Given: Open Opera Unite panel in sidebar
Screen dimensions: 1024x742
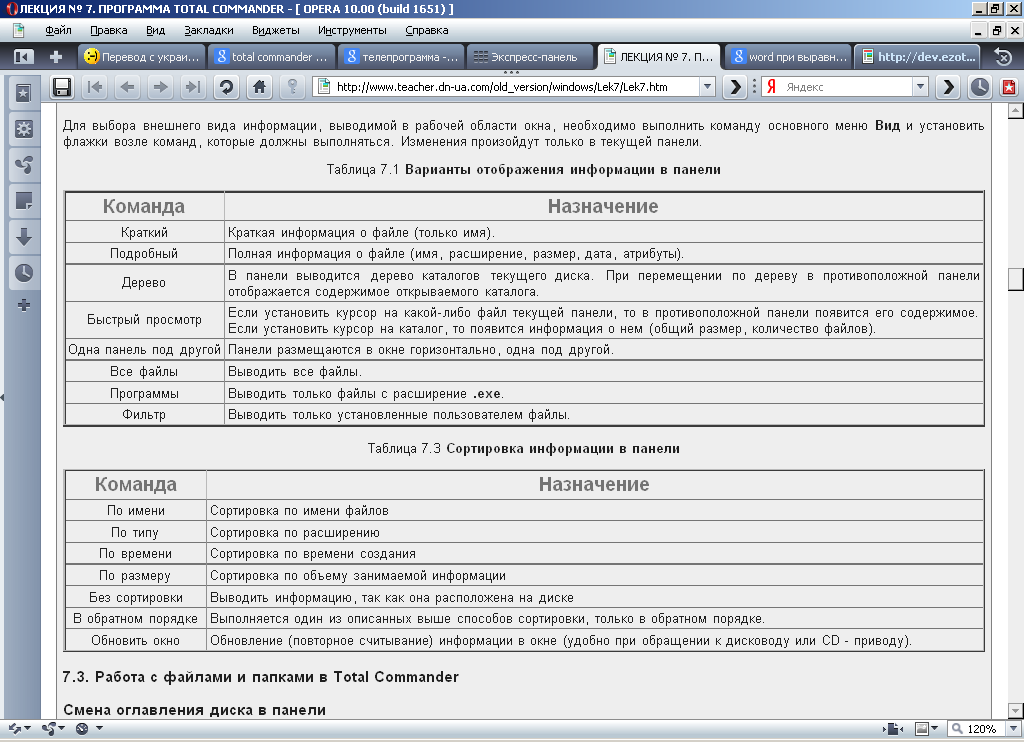Looking at the screenshot, I should coord(24,165).
